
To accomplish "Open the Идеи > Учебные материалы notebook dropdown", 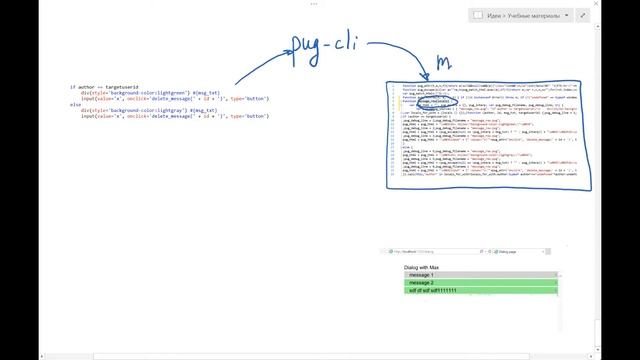I will coord(521,16).
